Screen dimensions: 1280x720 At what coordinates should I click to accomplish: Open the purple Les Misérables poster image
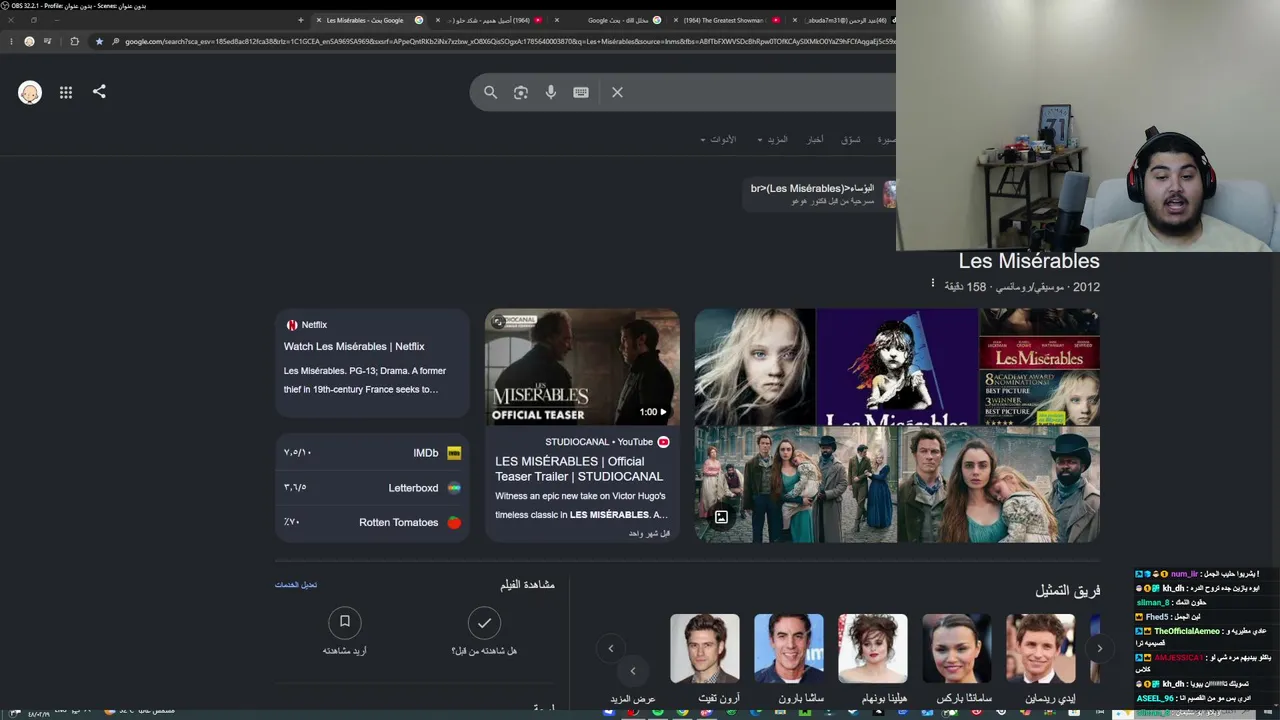[x=898, y=367]
